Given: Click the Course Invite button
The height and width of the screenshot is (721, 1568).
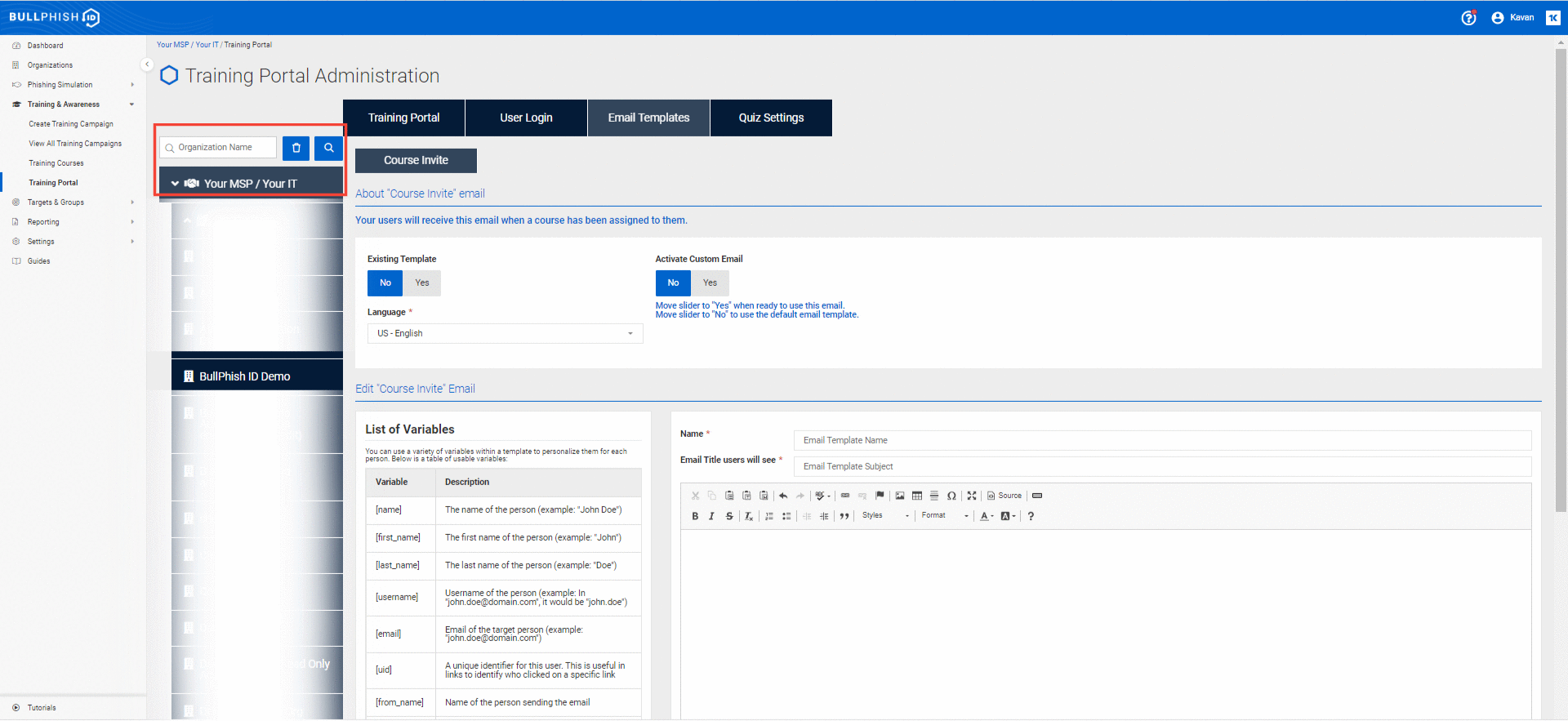Looking at the screenshot, I should point(416,161).
